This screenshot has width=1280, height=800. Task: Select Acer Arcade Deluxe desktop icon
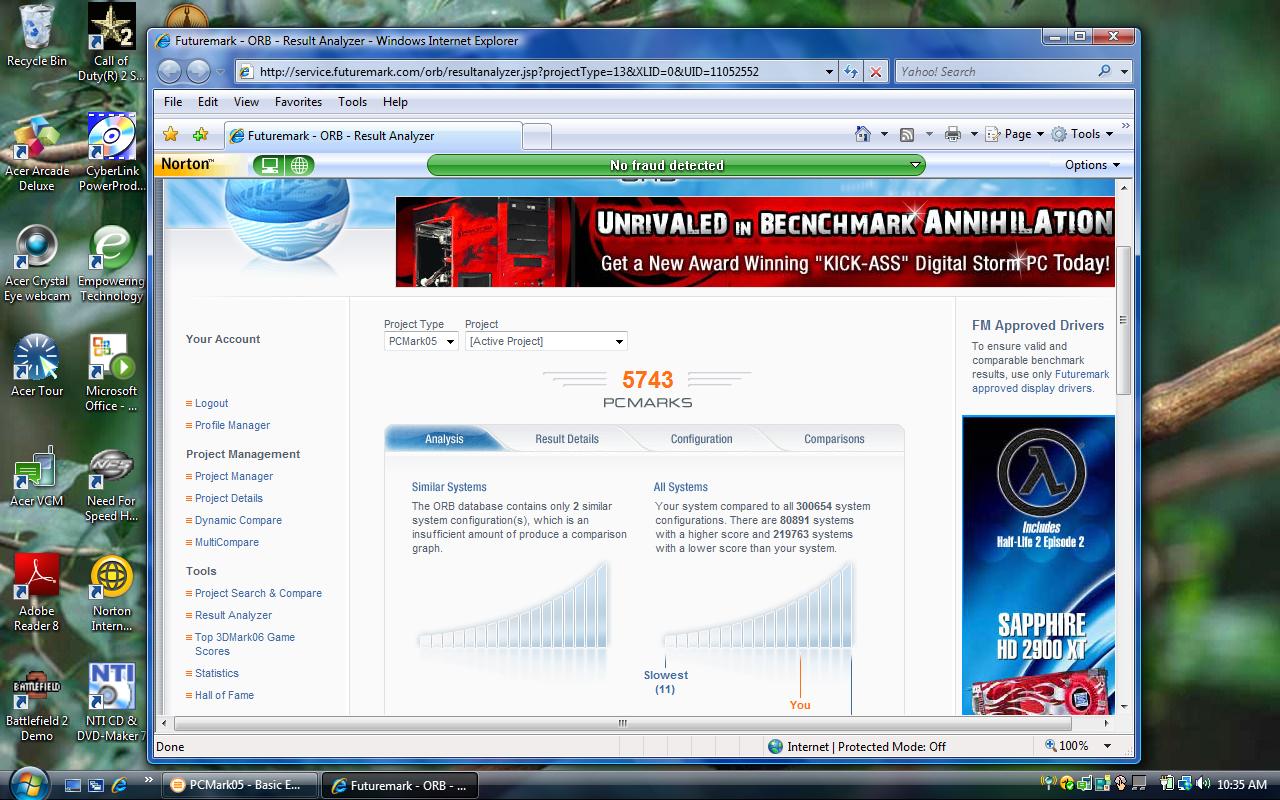36,153
